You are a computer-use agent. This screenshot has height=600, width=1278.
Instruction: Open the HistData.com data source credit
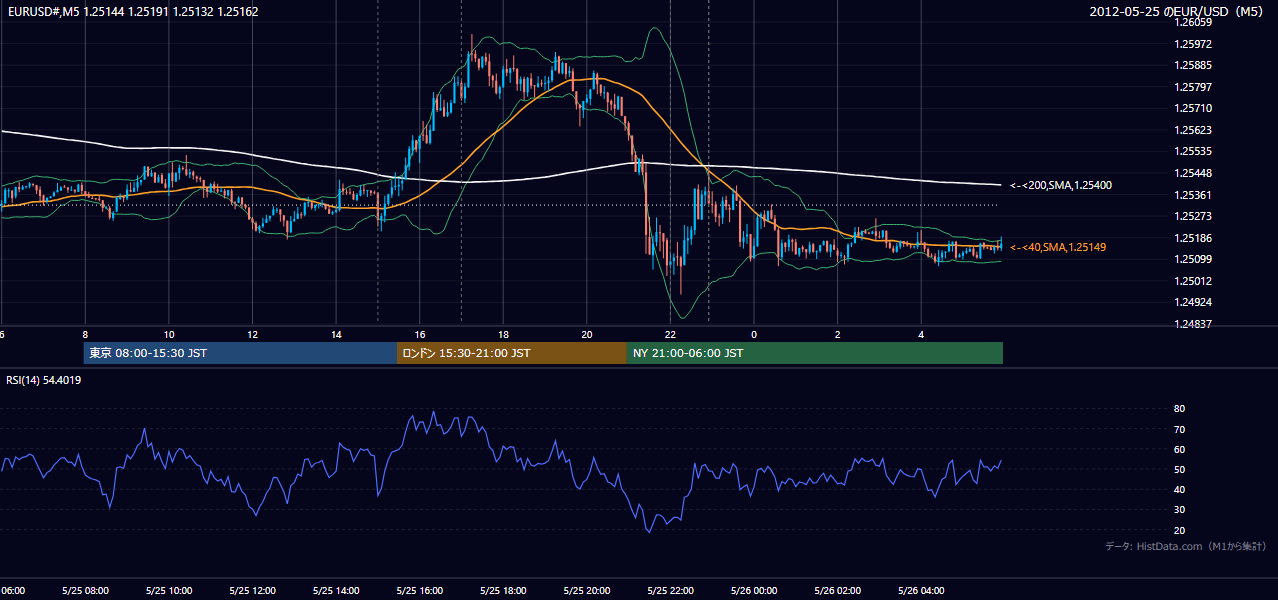click(1186, 546)
